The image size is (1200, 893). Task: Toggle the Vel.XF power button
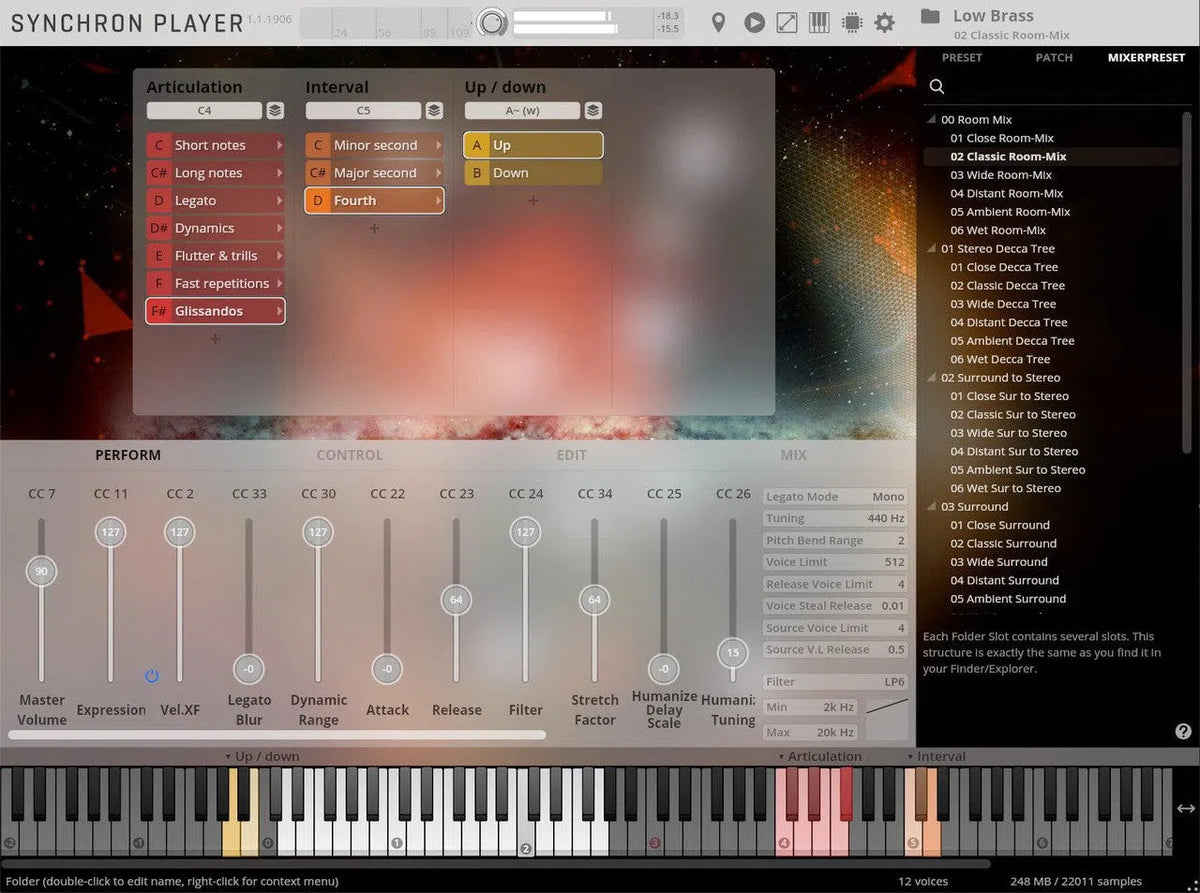coord(152,676)
